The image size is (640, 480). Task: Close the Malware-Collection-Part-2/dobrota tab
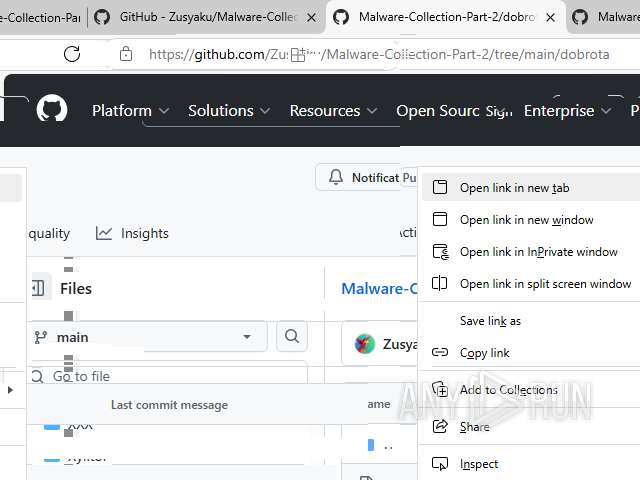coord(551,18)
